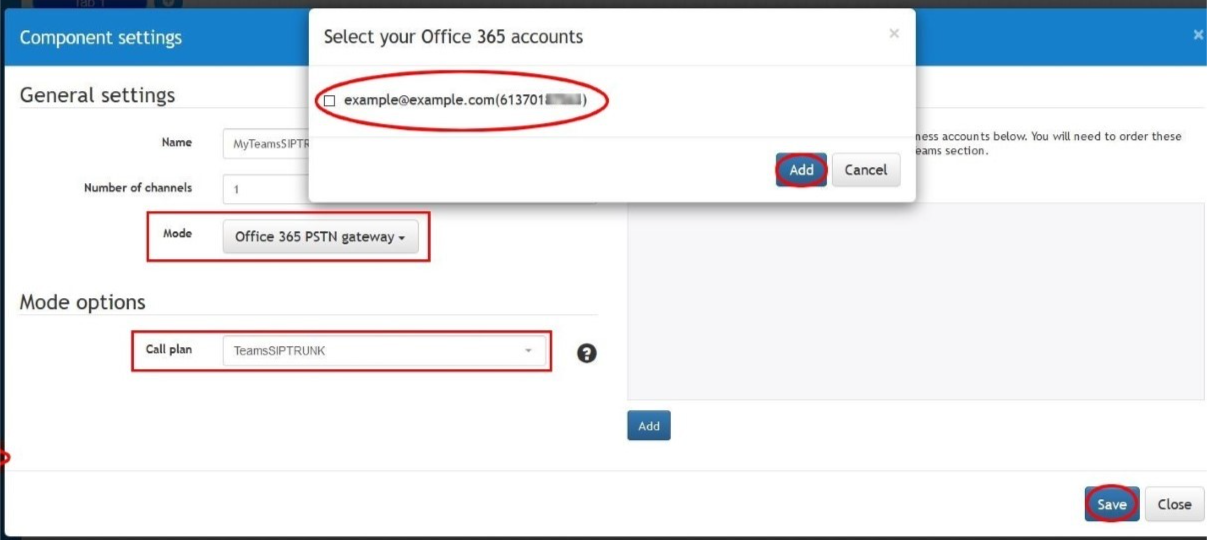Click the Add button below the accounts list

pyautogui.click(x=649, y=426)
